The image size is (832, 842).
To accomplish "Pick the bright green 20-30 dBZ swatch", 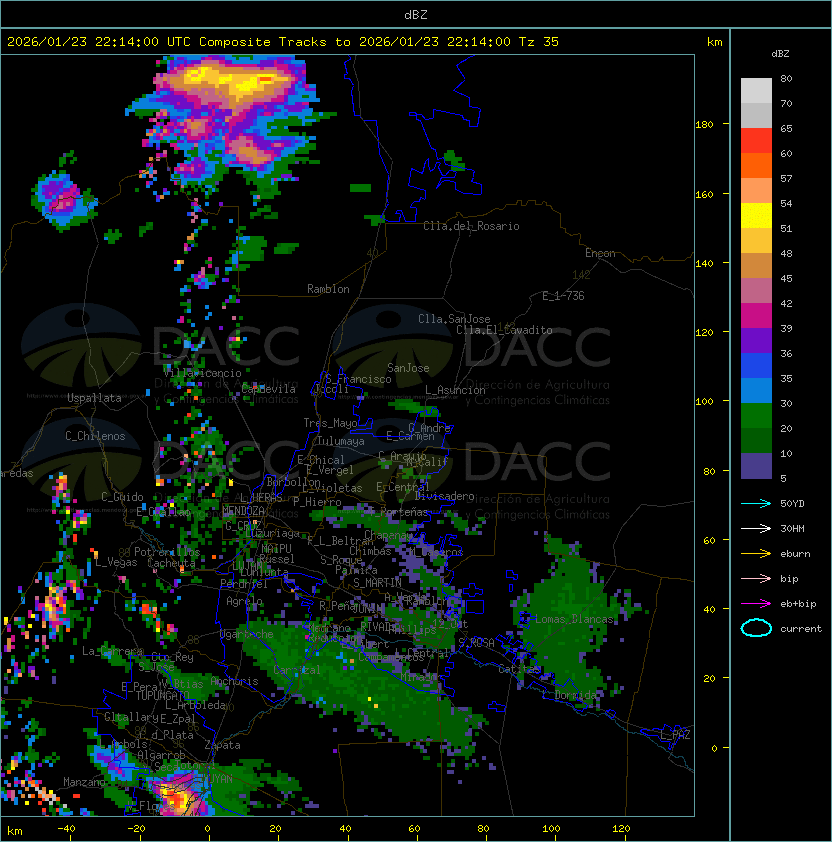I will click(x=756, y=416).
